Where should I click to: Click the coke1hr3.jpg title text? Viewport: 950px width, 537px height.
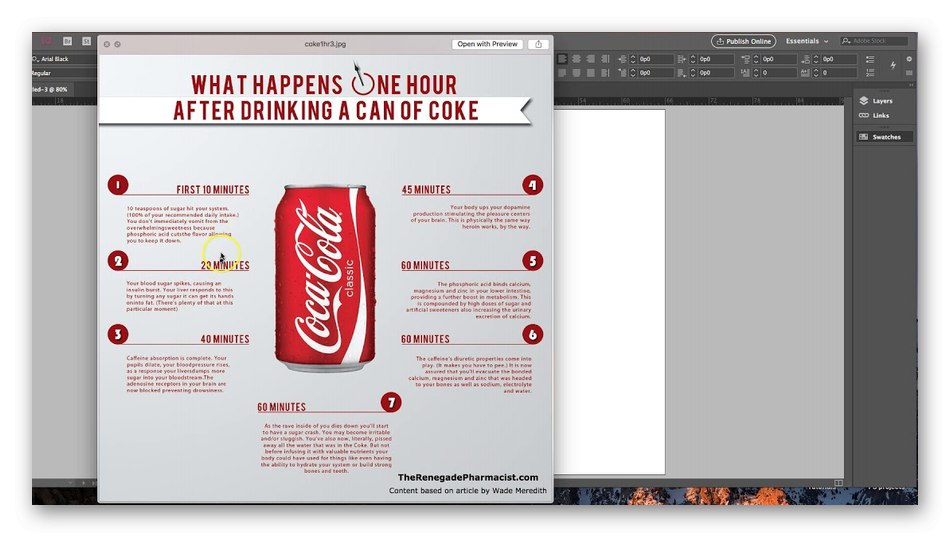(325, 44)
